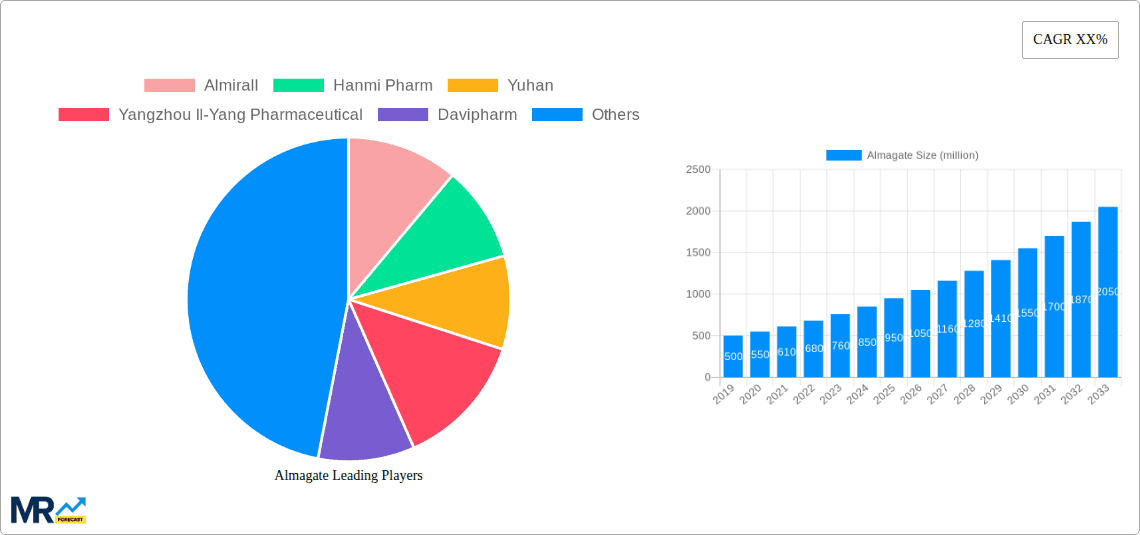The image size is (1140, 535).
Task: Click the 2021 bar showing 610
Action: pos(787,352)
